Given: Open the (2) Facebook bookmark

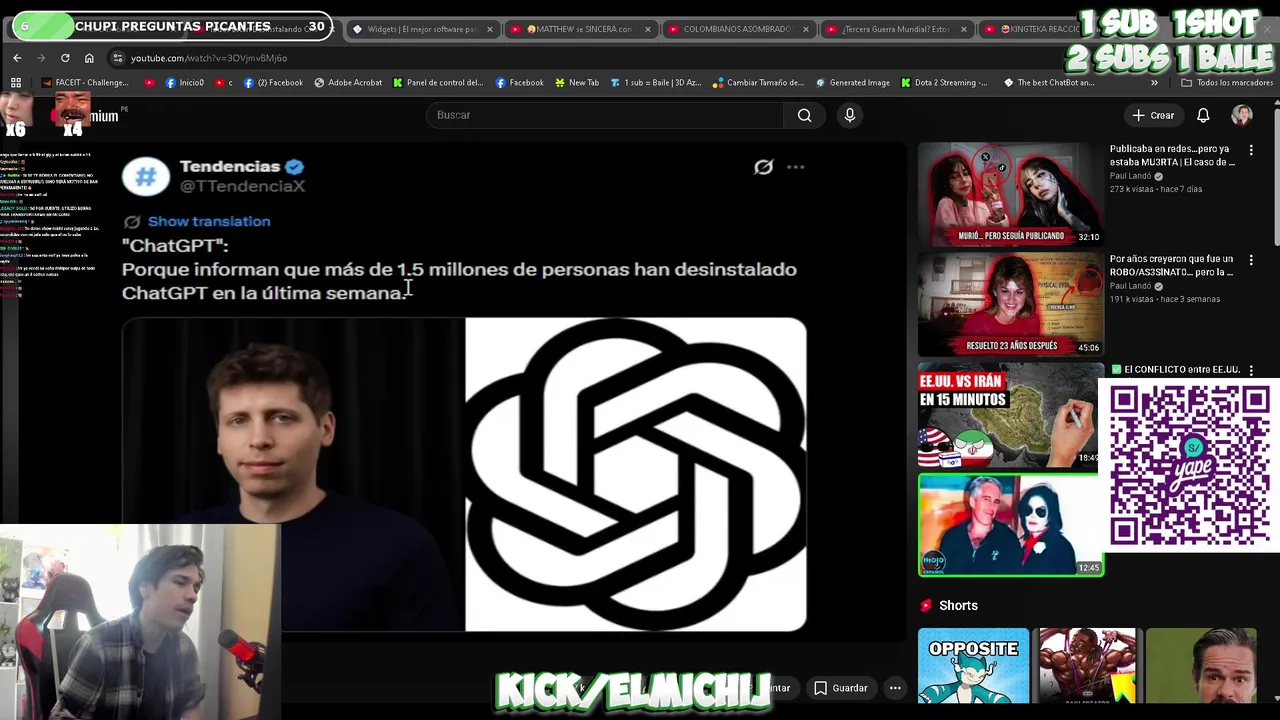Looking at the screenshot, I should tap(273, 83).
